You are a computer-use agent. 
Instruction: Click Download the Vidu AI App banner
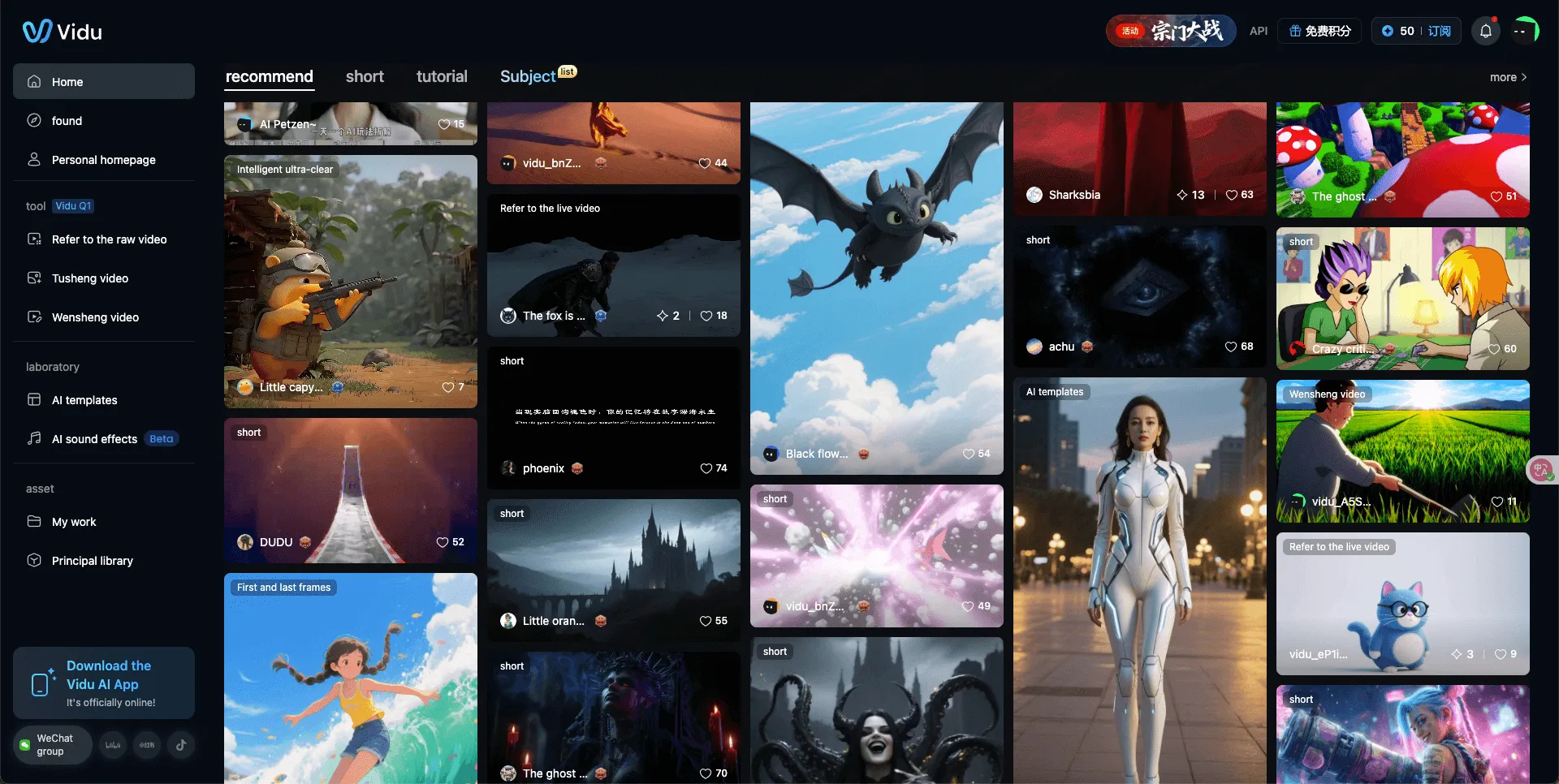click(x=104, y=683)
